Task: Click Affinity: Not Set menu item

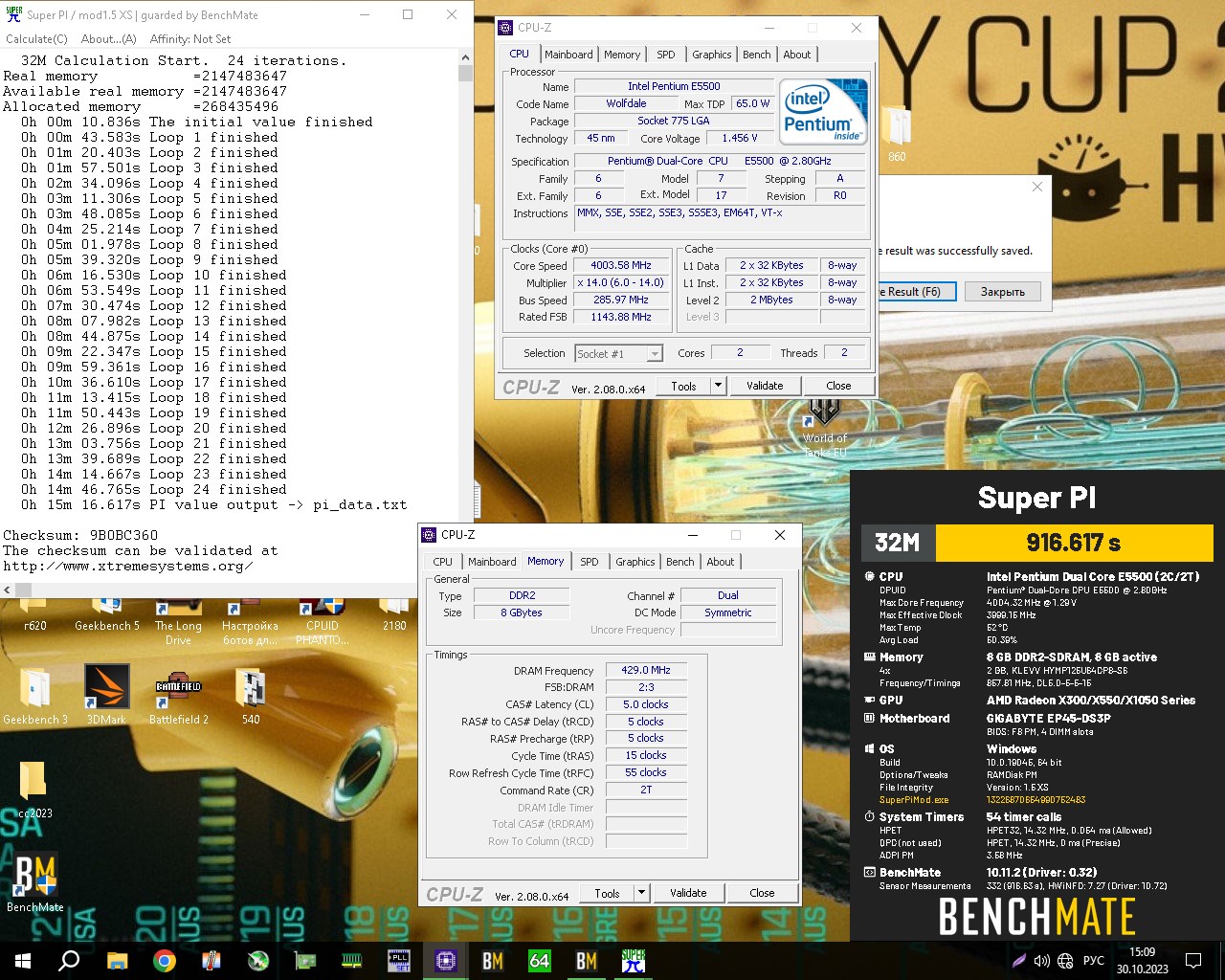Action: (x=190, y=39)
